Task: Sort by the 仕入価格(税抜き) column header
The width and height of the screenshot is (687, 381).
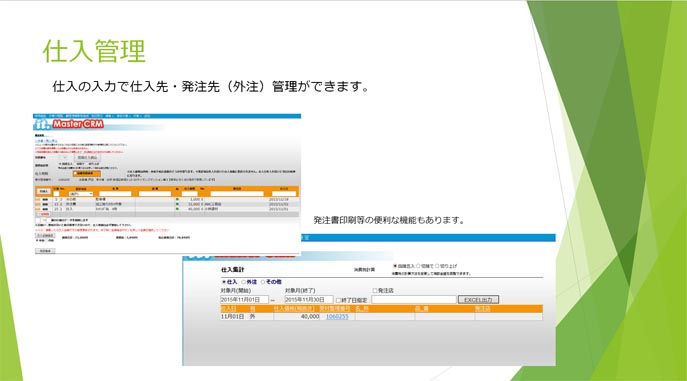Action: point(294,309)
